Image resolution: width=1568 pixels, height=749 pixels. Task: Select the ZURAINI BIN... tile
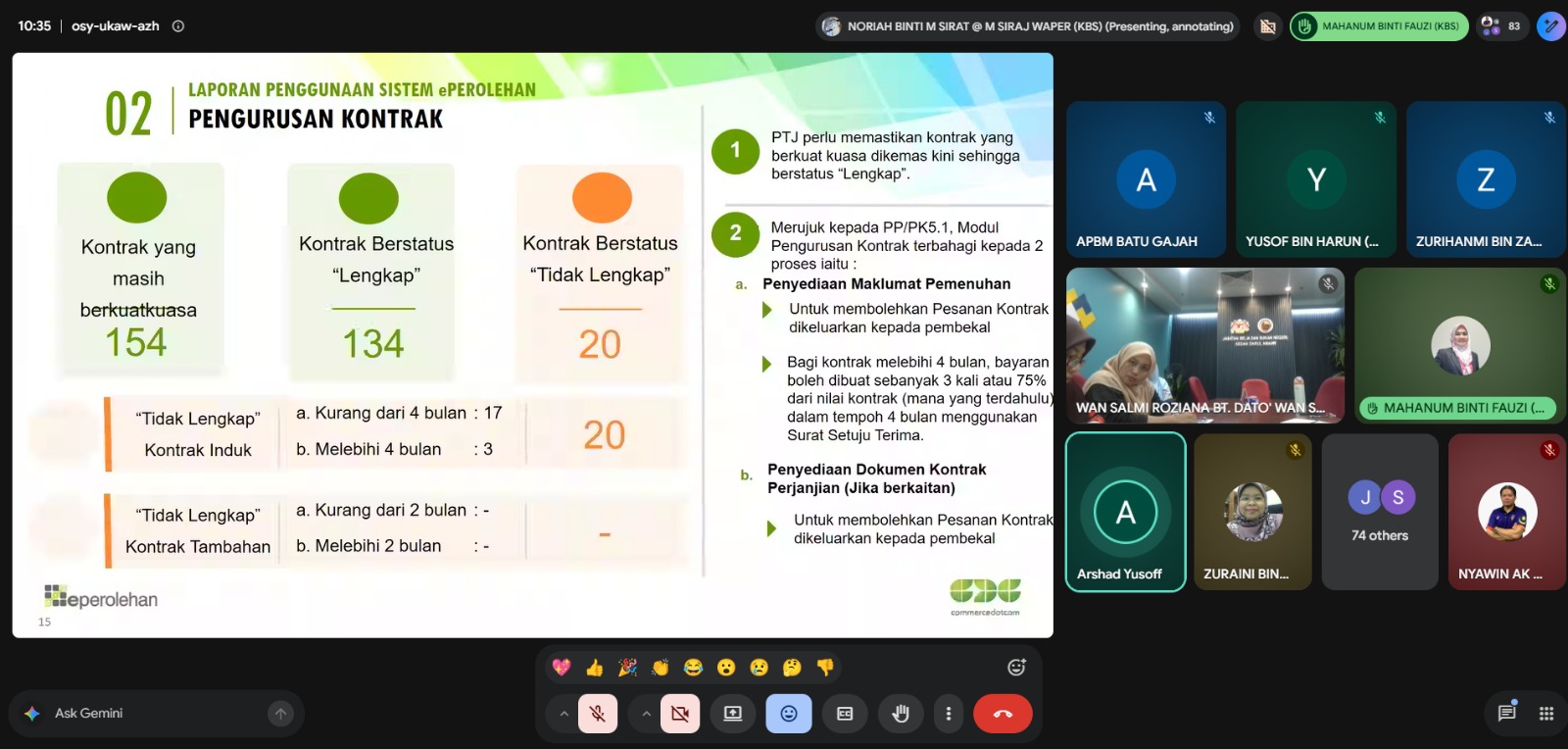pos(1252,512)
